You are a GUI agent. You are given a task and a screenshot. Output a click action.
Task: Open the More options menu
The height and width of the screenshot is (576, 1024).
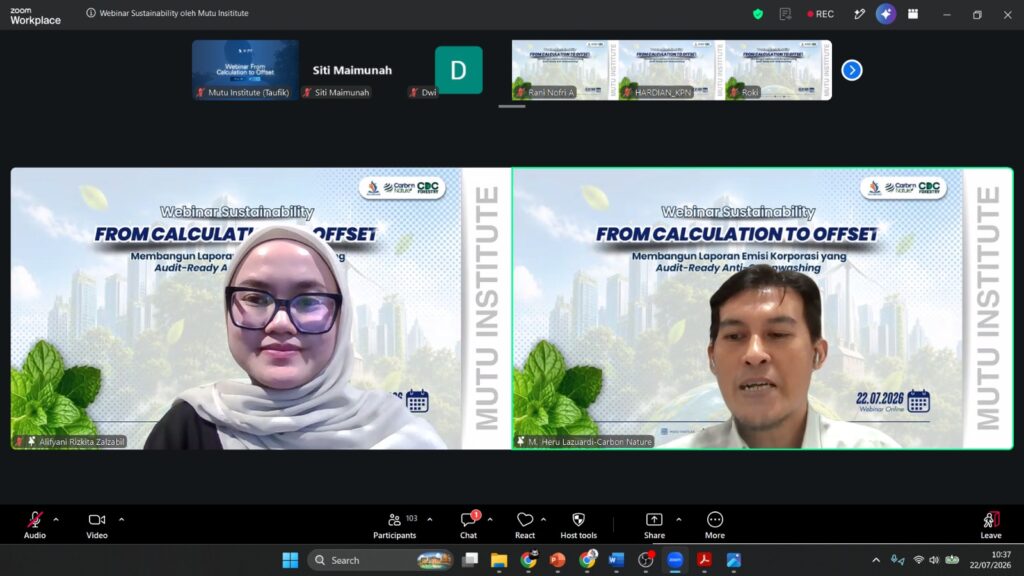[715, 525]
